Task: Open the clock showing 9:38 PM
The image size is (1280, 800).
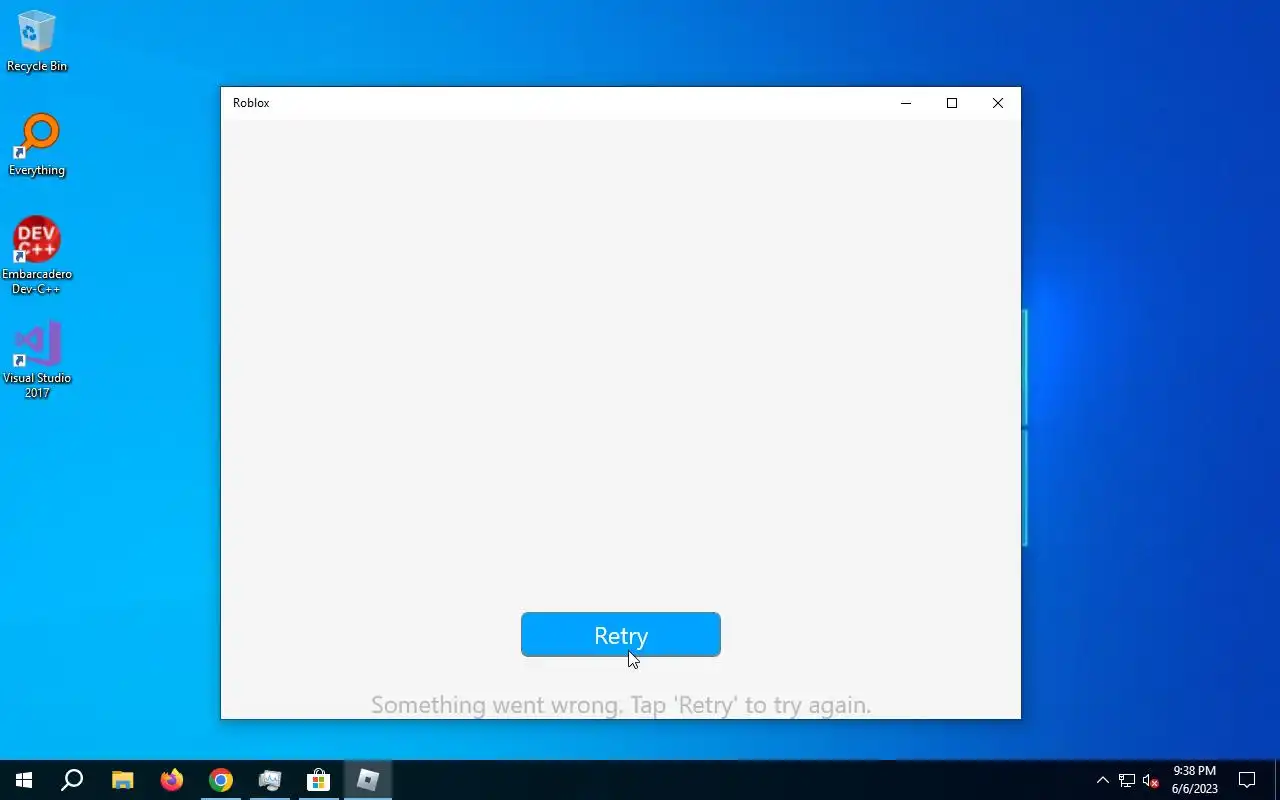Action: [1195, 780]
